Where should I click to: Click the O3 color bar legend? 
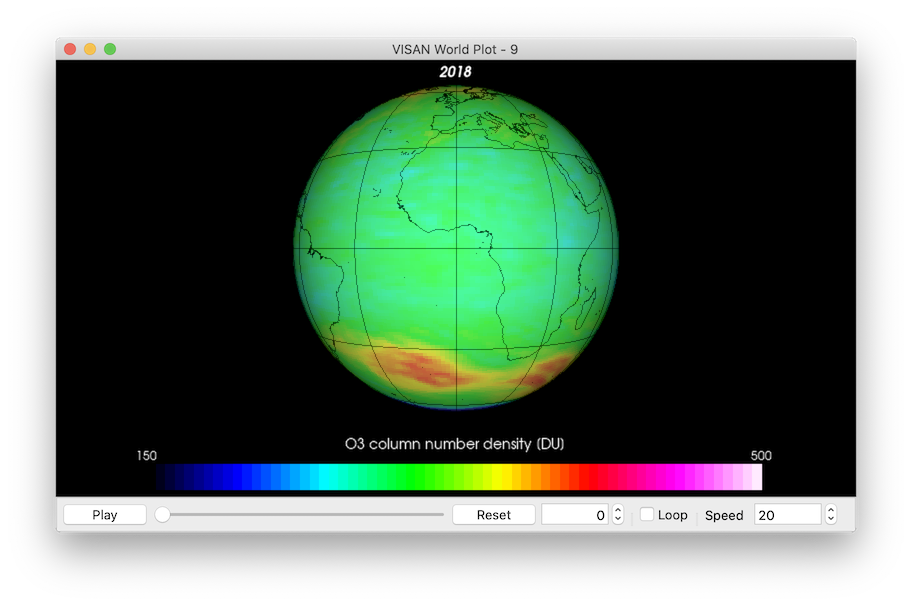458,477
